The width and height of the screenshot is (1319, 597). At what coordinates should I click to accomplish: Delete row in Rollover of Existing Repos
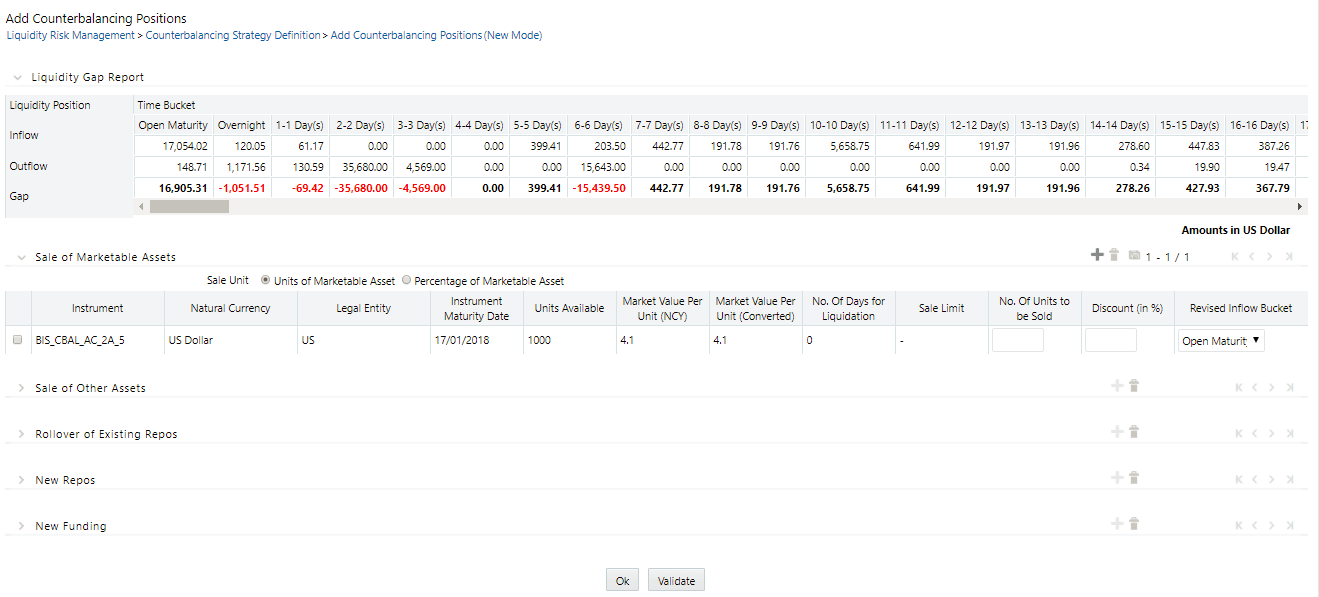tap(1134, 432)
